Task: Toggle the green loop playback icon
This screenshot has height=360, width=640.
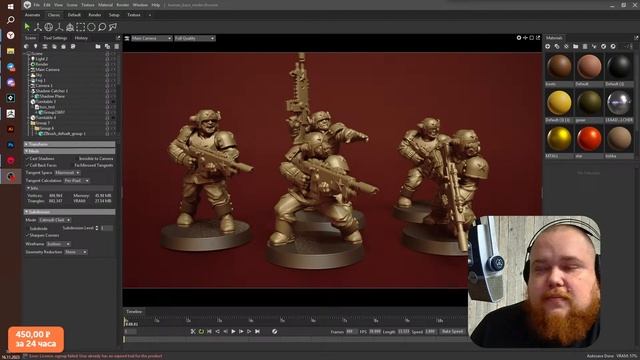Action: point(201,331)
